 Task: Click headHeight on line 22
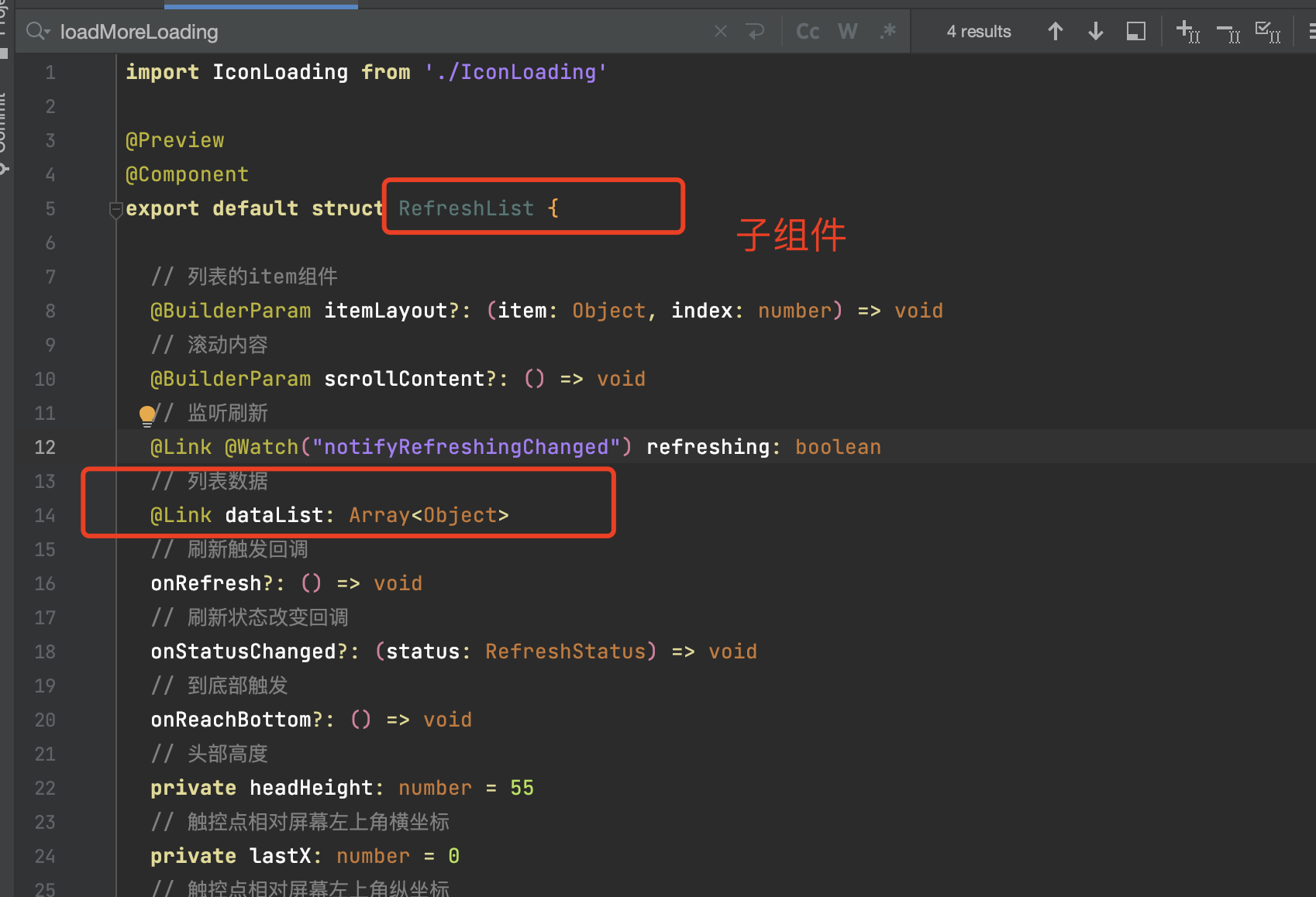[x=312, y=788]
